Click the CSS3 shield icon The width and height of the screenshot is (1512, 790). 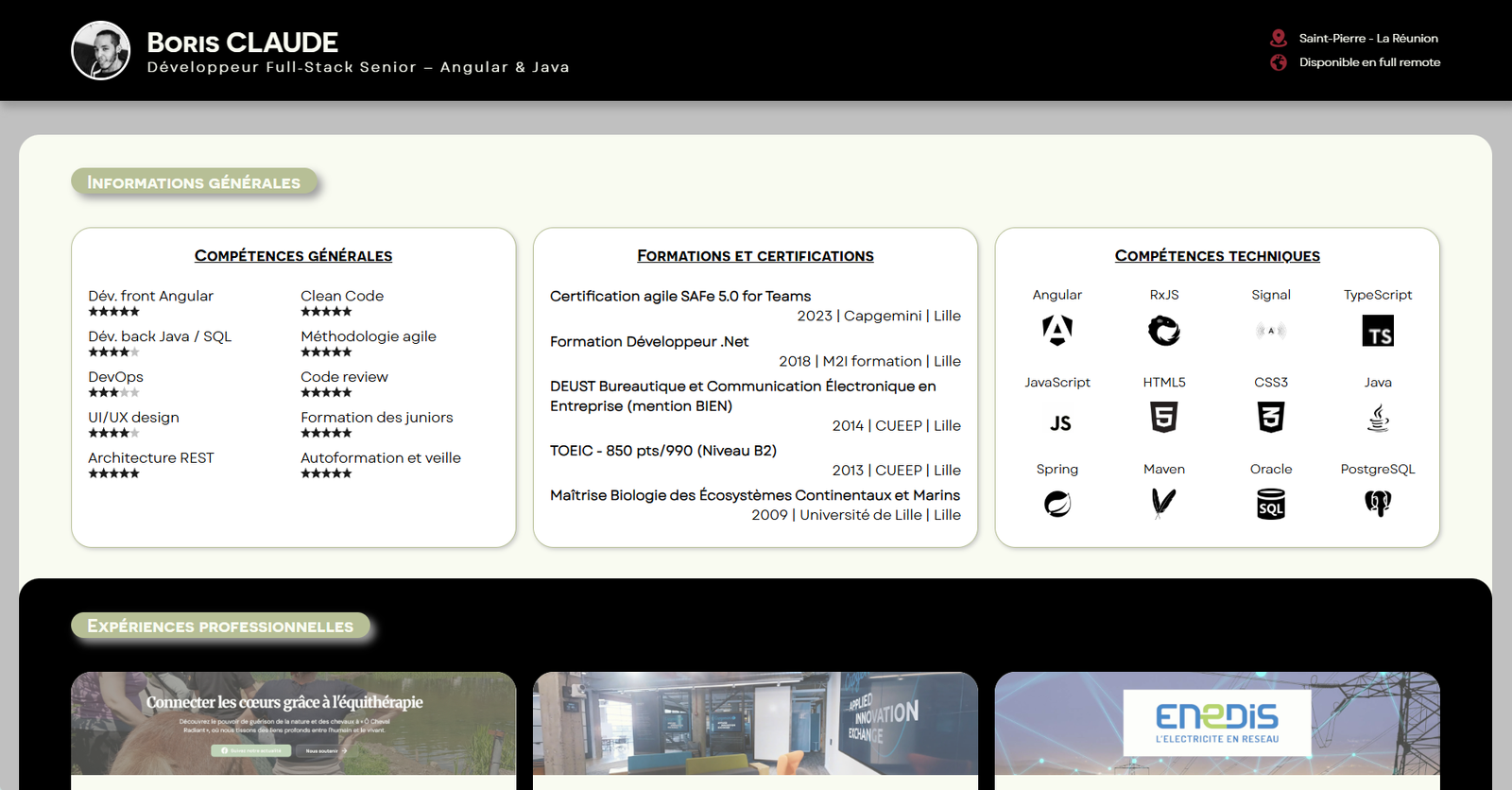(x=1271, y=417)
